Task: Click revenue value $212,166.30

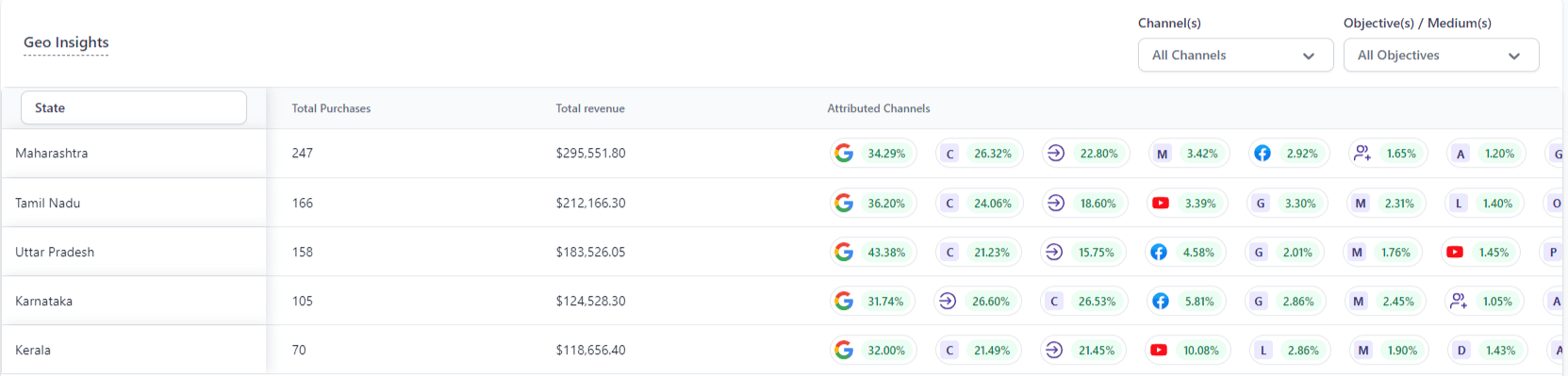Action: (590, 203)
